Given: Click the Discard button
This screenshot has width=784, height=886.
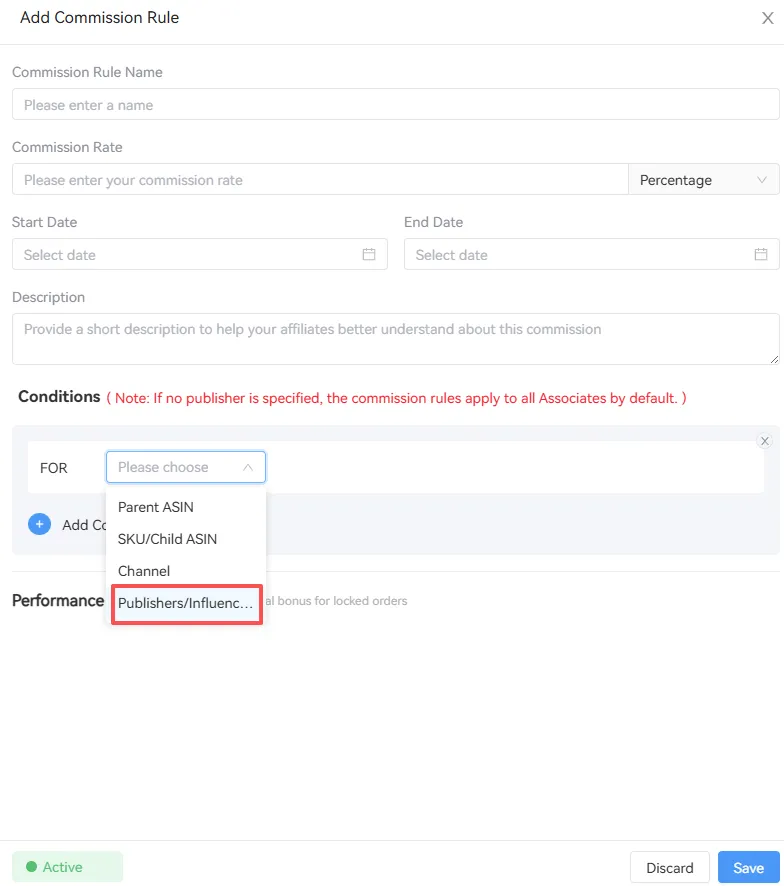Looking at the screenshot, I should point(669,867).
